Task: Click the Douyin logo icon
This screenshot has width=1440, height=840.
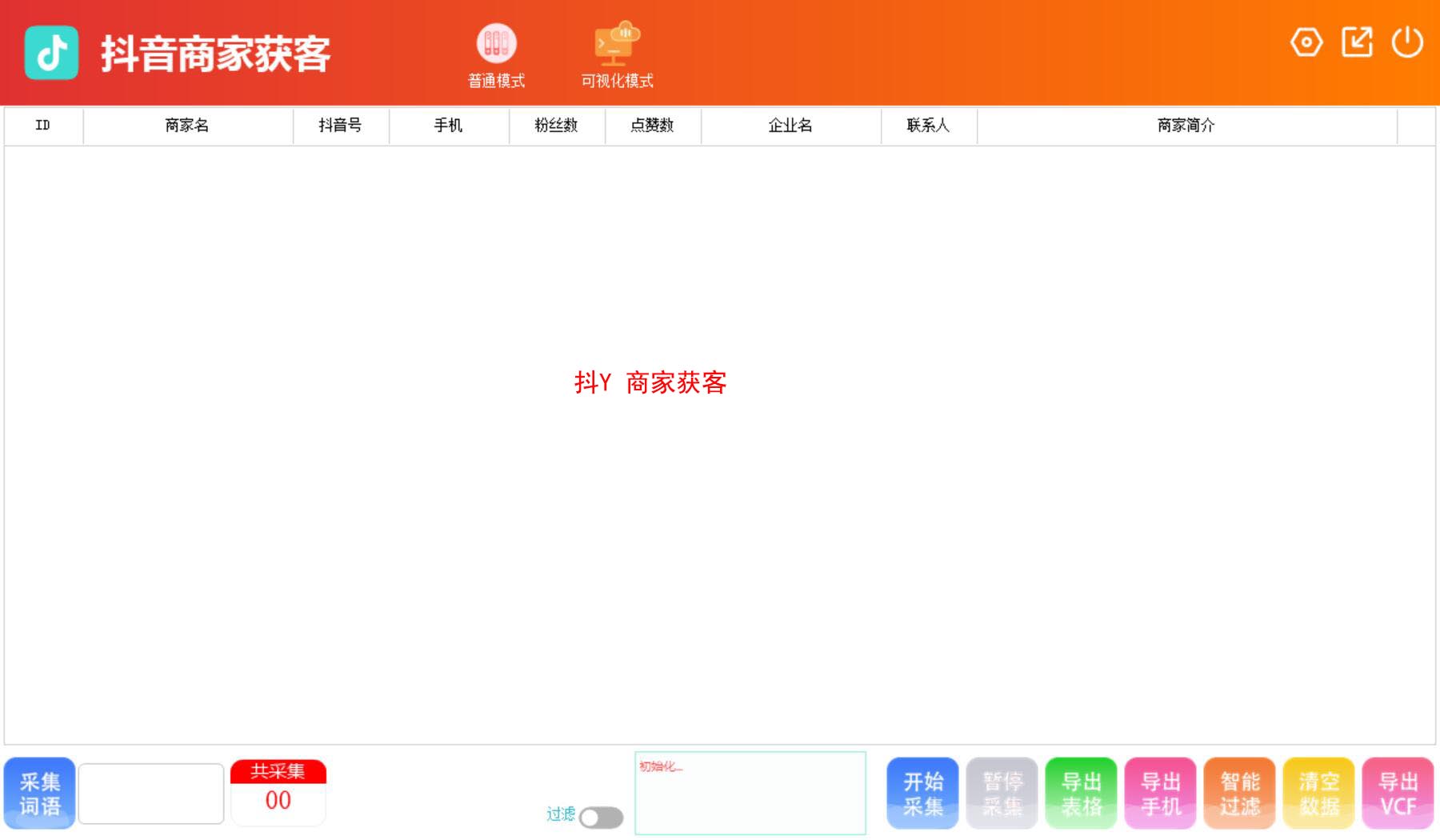Action: [x=51, y=53]
